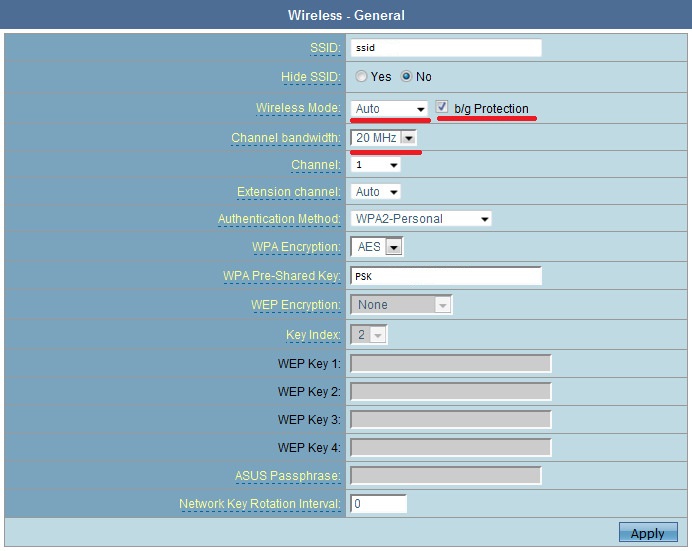
Task: Toggle the b/g Protection checkbox
Action: pos(442,107)
